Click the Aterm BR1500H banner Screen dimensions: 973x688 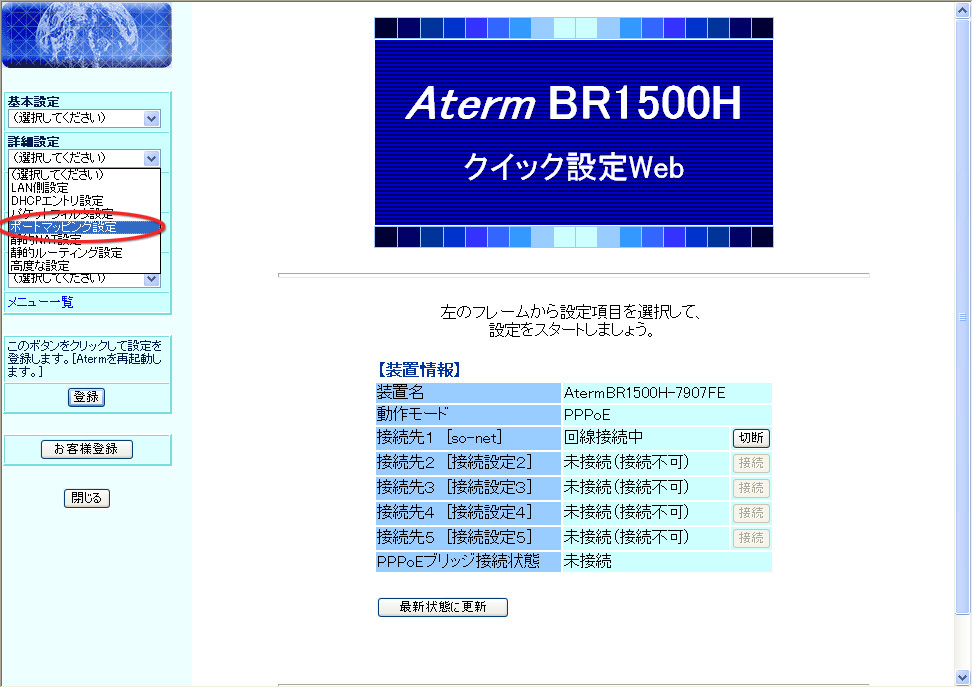click(x=574, y=132)
